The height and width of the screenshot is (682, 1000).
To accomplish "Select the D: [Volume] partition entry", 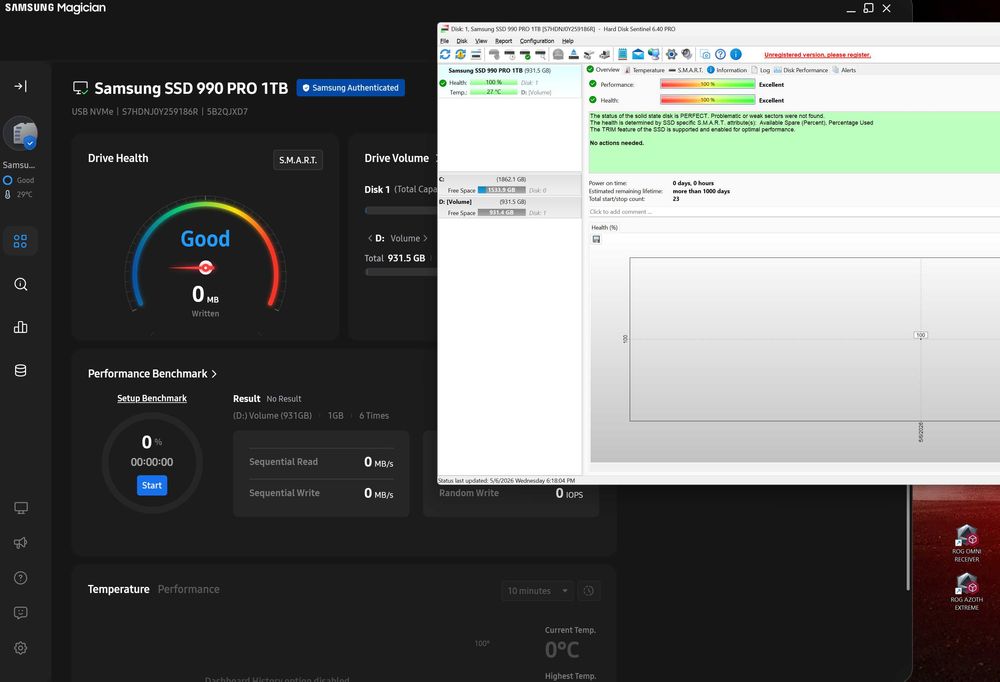I will click(510, 207).
